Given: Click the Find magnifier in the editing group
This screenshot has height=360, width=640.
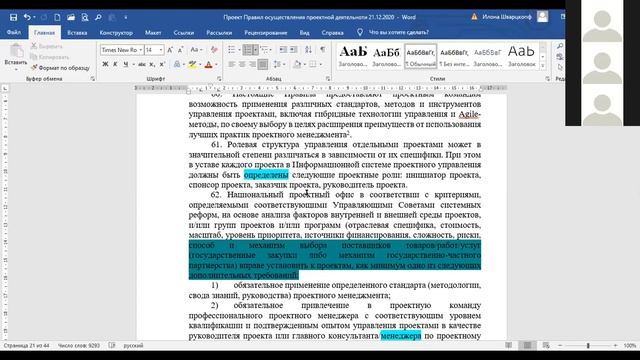Looking at the screenshot, I should (560, 46).
